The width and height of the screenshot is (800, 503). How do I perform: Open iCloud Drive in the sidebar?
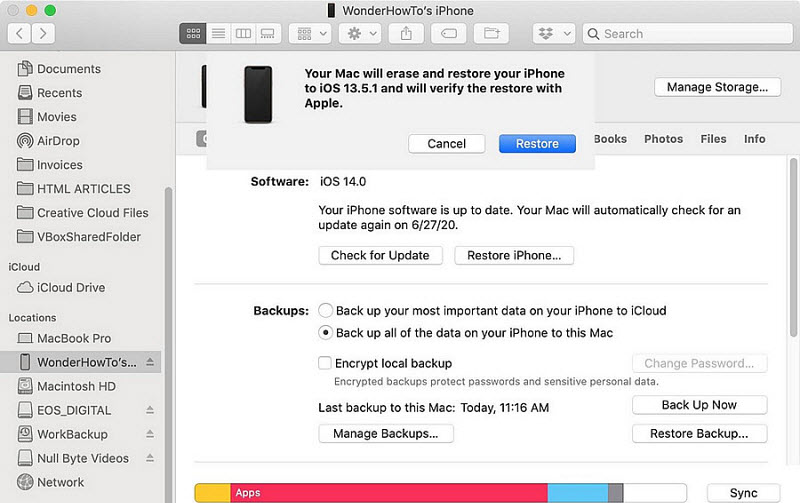tap(61, 288)
